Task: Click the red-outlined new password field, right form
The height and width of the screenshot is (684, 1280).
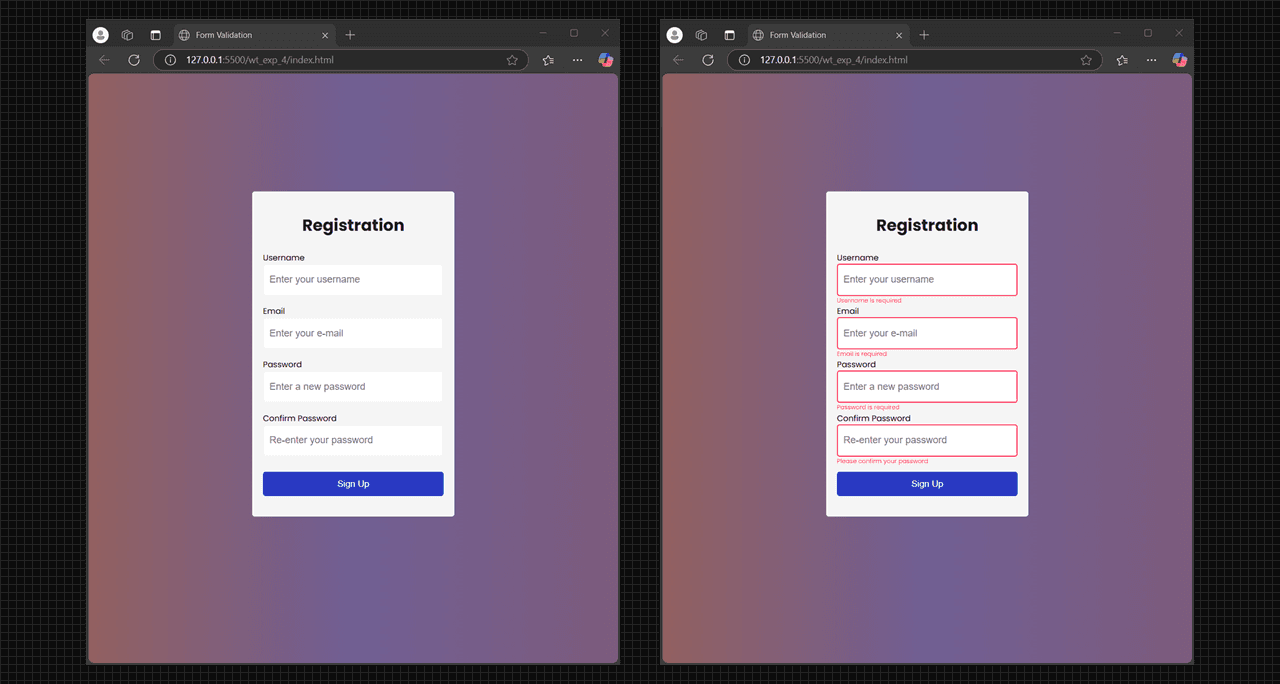Action: point(927,387)
